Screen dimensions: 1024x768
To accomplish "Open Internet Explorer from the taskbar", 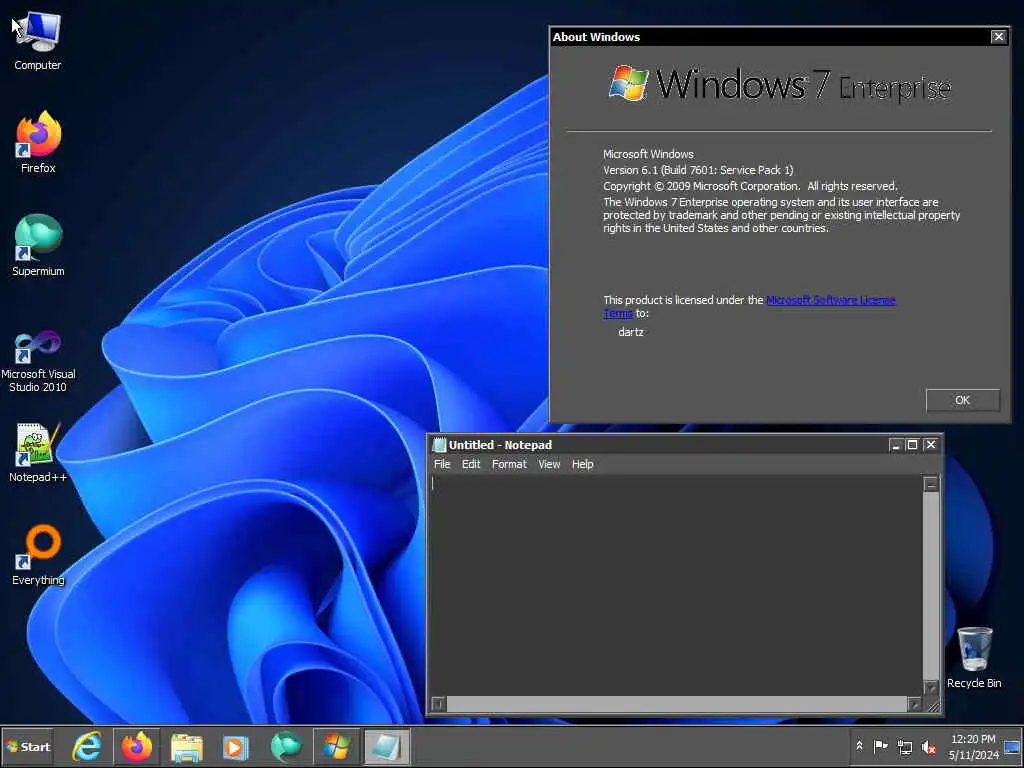I will click(87, 746).
